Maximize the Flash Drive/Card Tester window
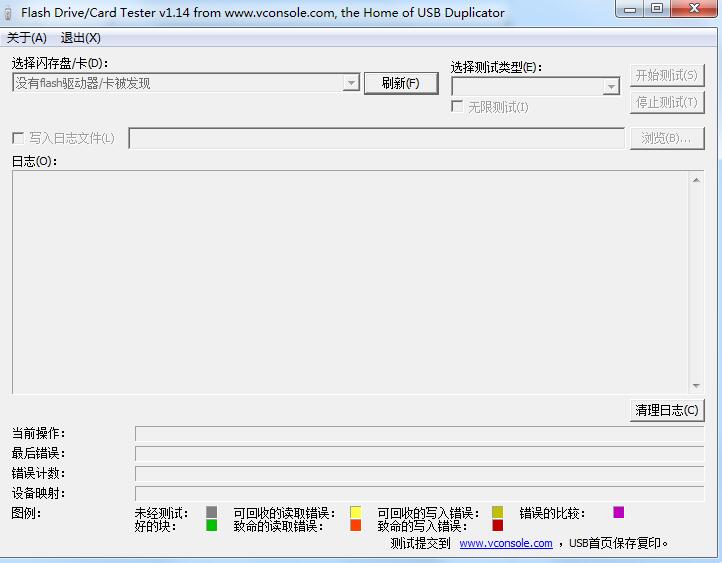 (x=657, y=9)
